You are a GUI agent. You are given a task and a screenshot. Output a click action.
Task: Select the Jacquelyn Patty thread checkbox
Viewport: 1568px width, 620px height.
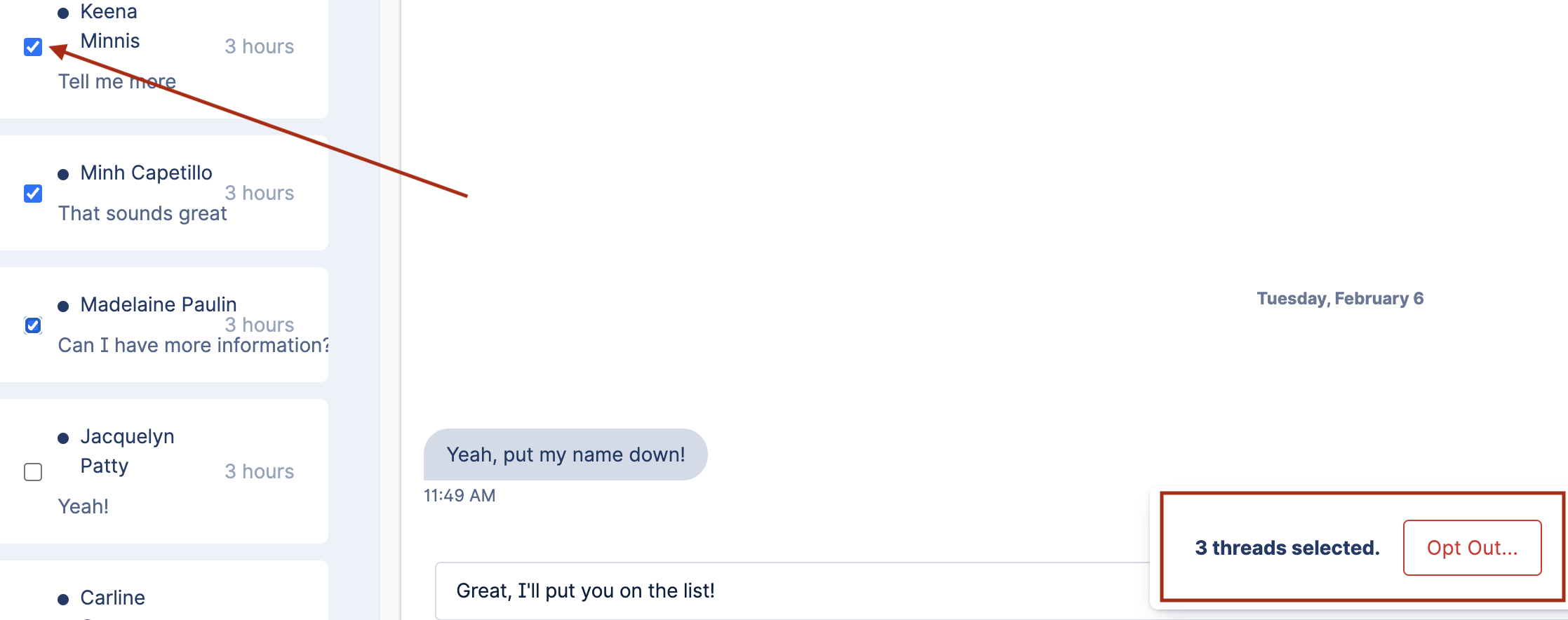(x=33, y=472)
